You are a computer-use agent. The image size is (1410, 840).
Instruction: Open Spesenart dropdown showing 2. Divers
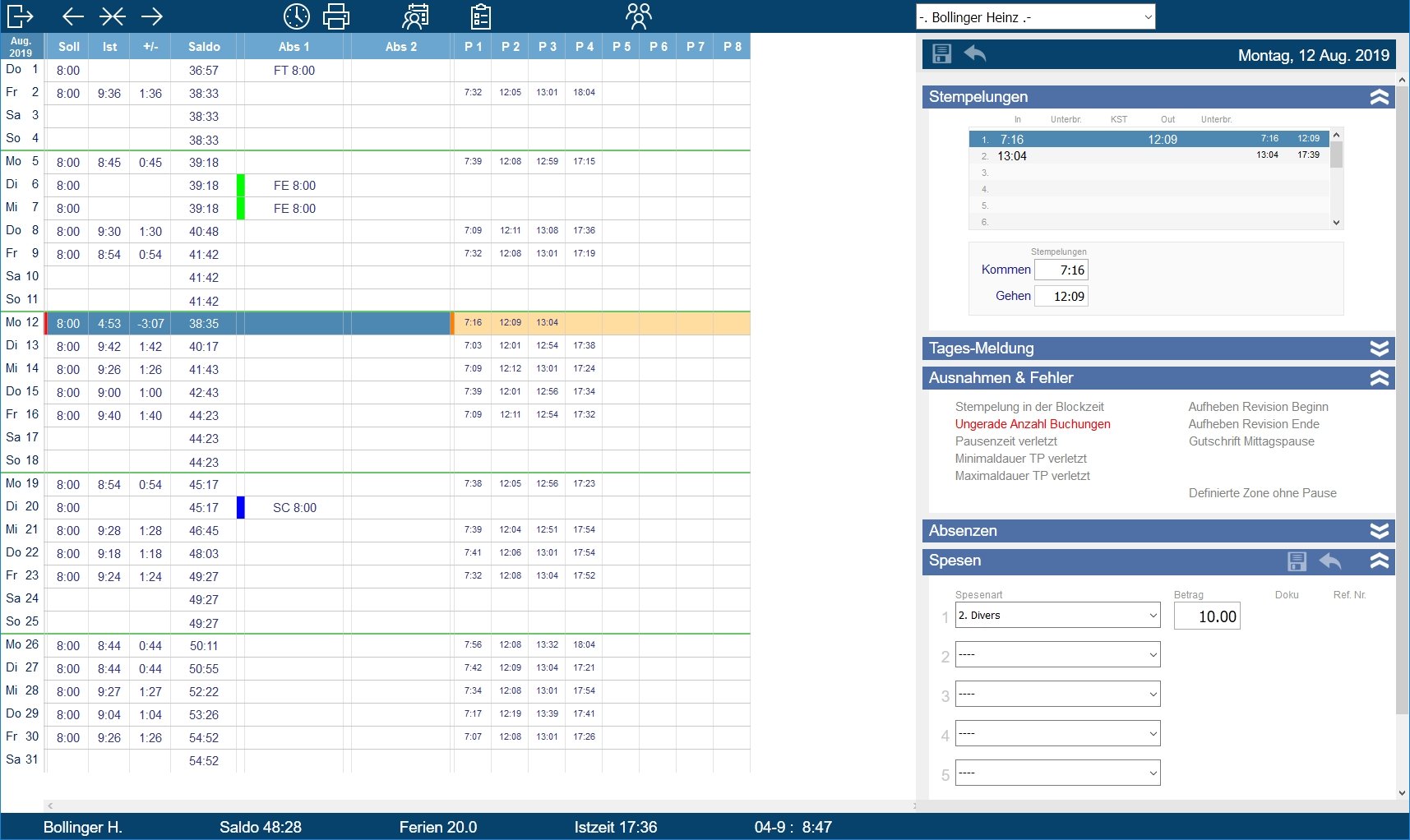1057,616
